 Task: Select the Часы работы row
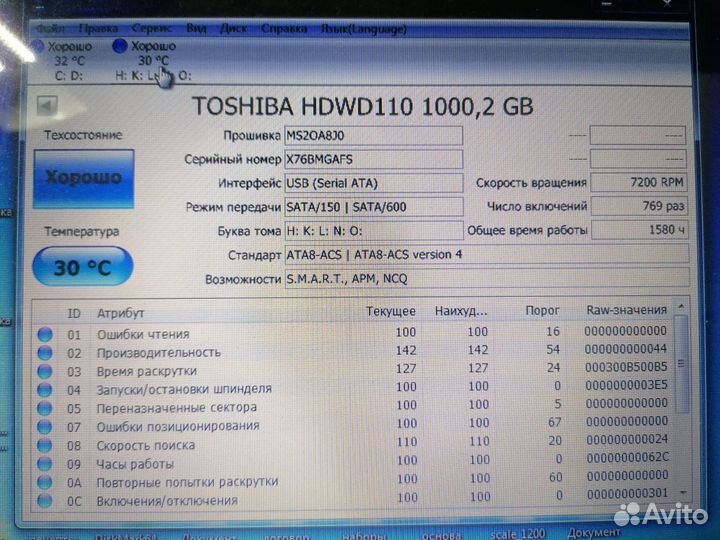(x=353, y=461)
